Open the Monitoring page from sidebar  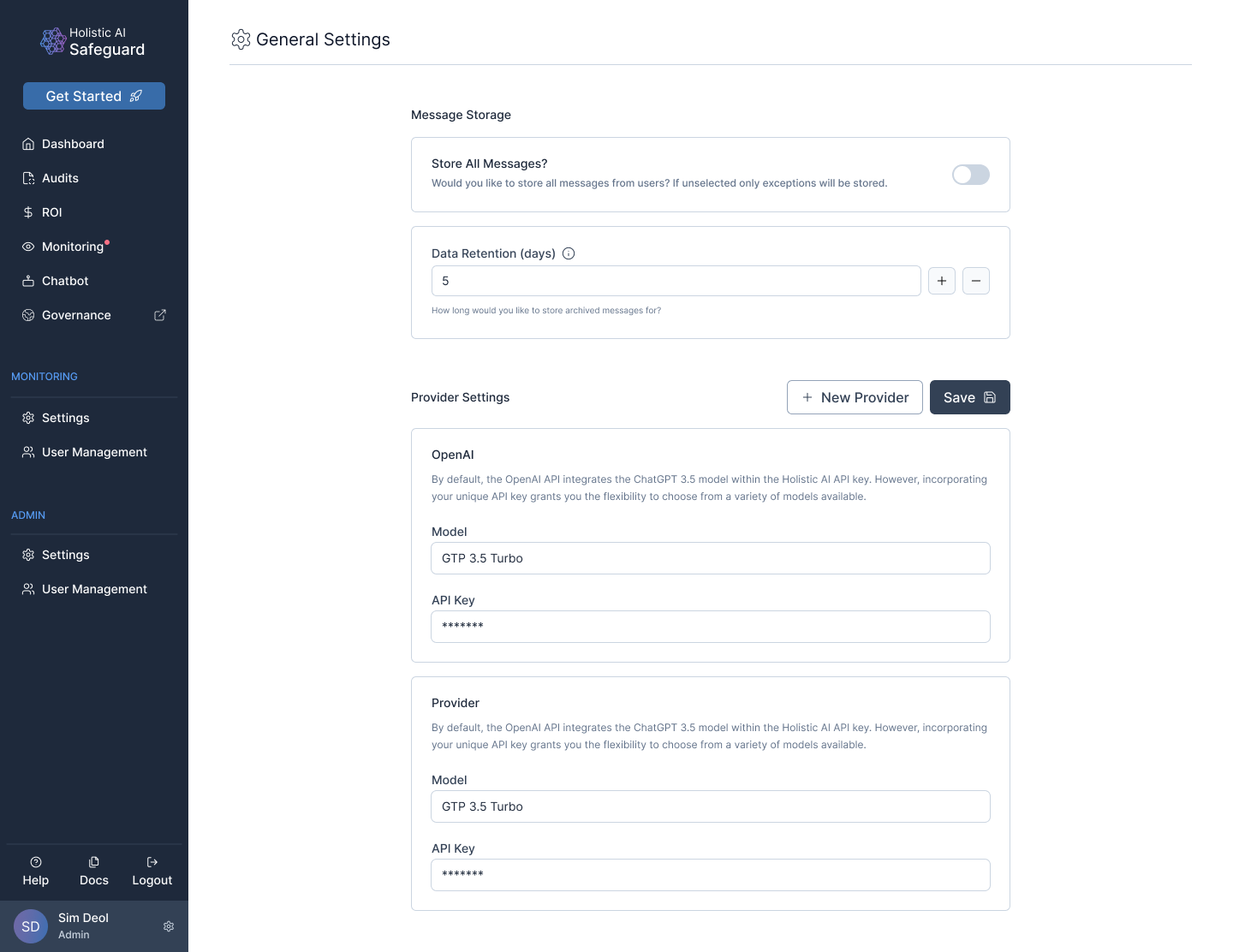coord(73,247)
